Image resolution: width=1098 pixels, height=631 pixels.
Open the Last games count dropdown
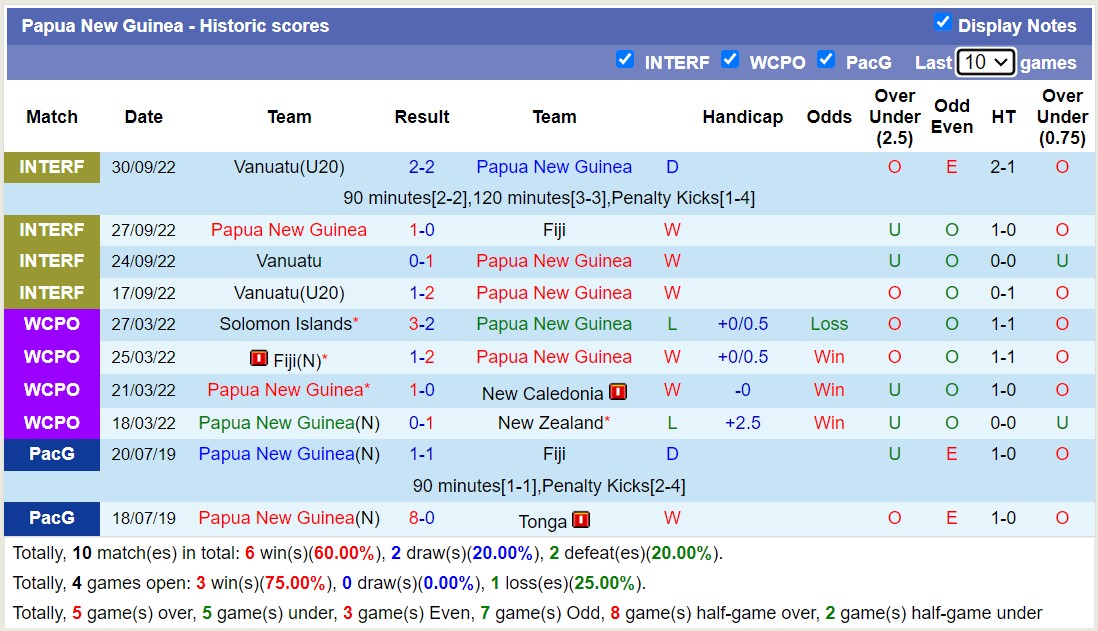pos(985,62)
